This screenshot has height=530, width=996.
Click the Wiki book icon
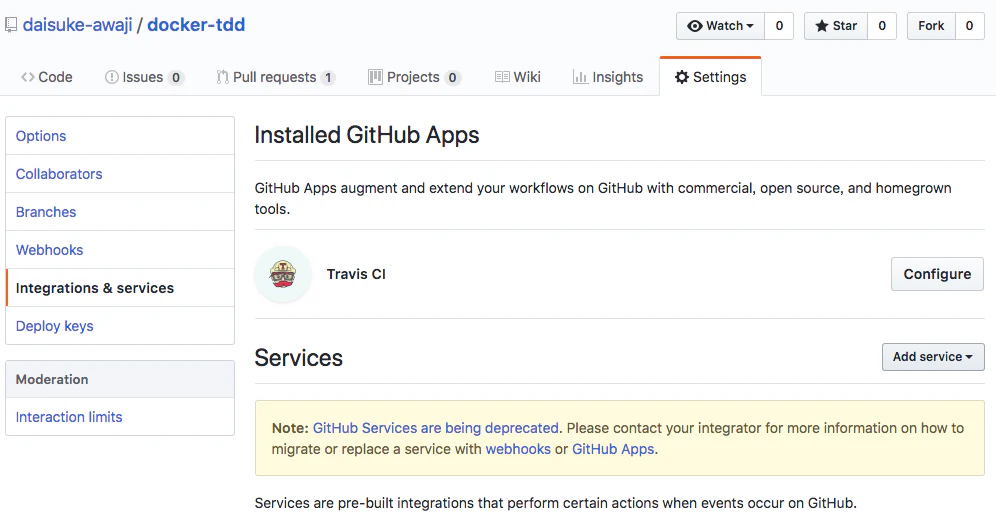coord(502,77)
